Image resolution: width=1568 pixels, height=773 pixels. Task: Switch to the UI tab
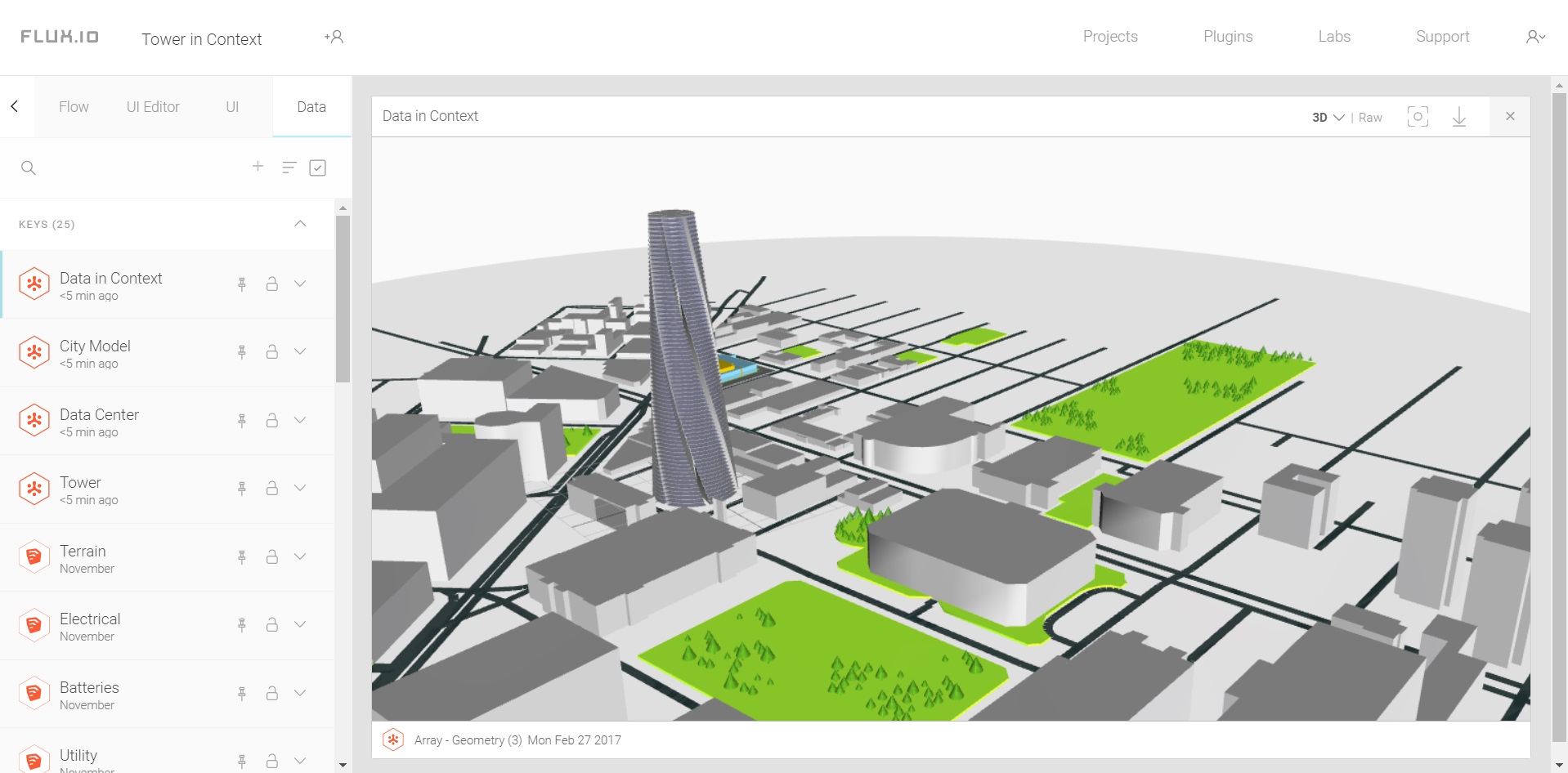(232, 107)
